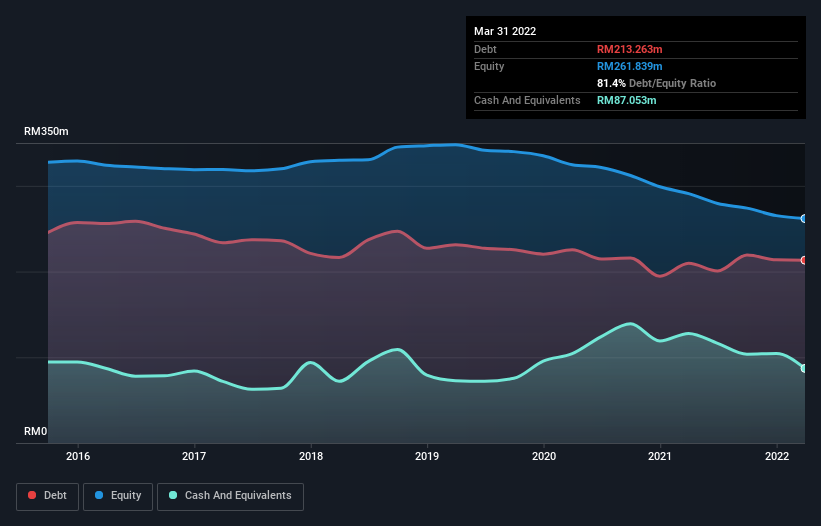Click Cash And Equivalents tooltip label
The image size is (821, 526).
coord(527,100)
